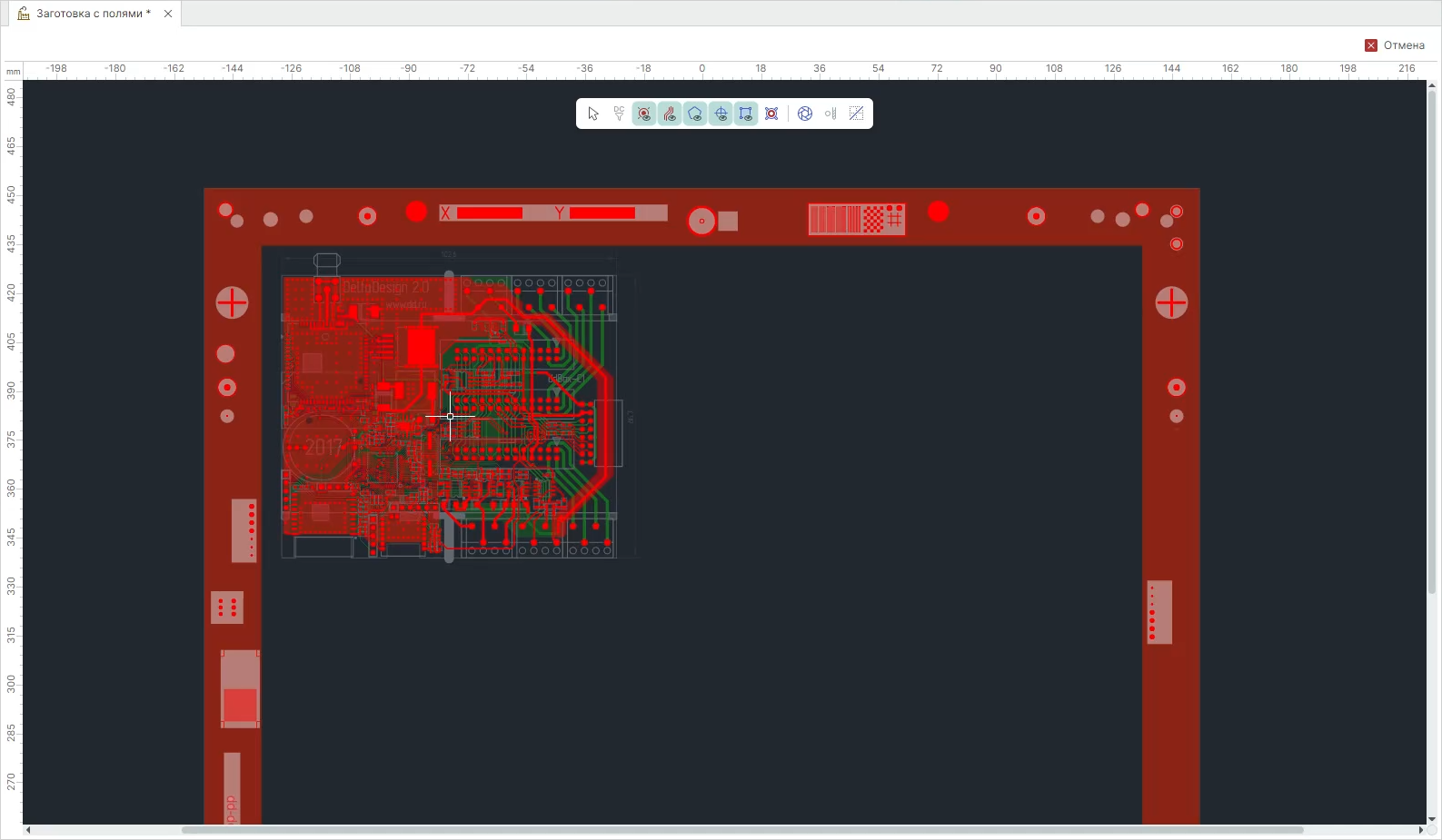Viewport: 1442px width, 840px height.
Task: Toggle visibility of crosshair fiducial marks
Action: [x=721, y=114]
